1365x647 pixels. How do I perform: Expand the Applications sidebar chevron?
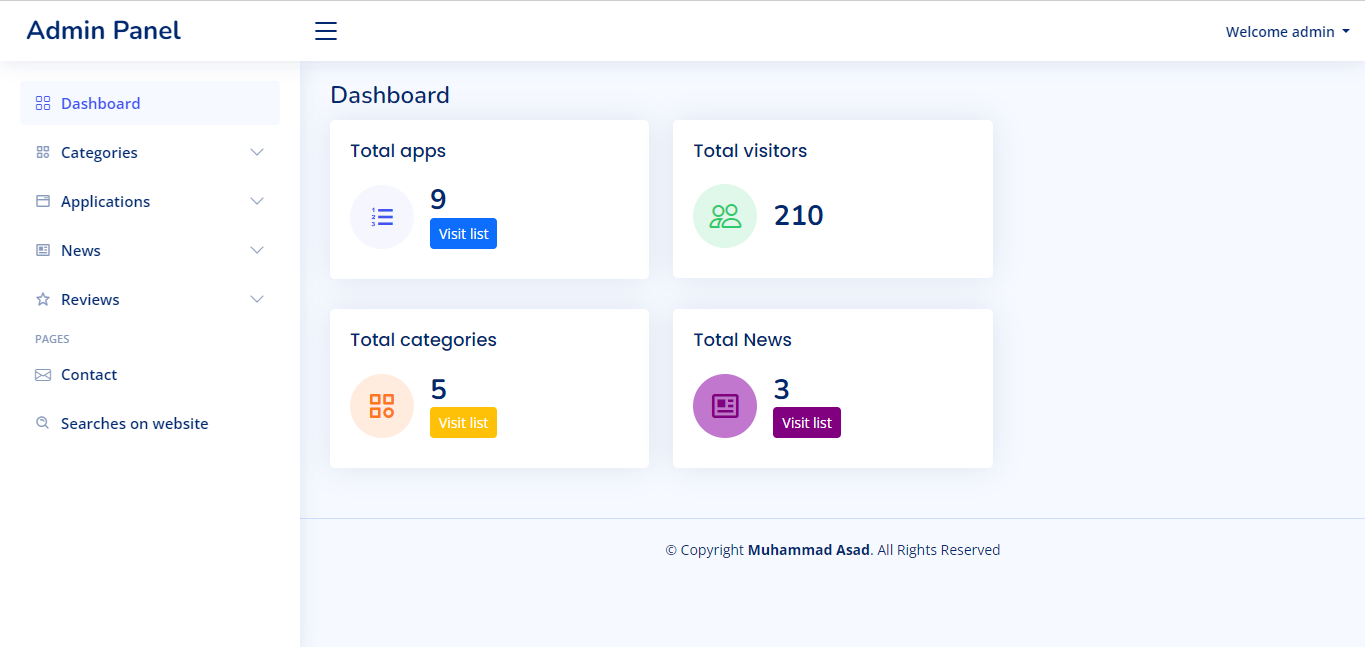(x=257, y=201)
